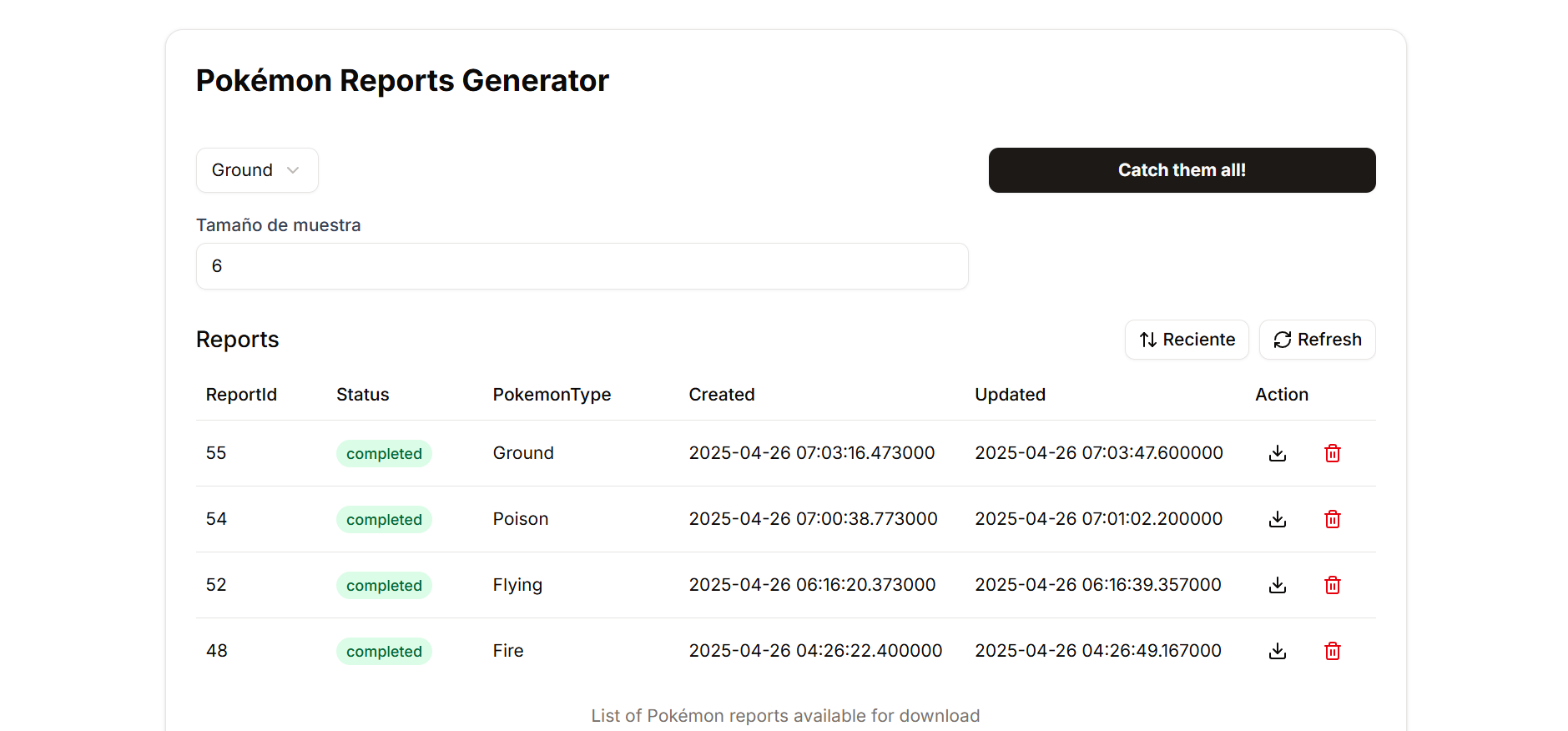This screenshot has width=1568, height=731.
Task: Click the Status column header
Action: (362, 395)
